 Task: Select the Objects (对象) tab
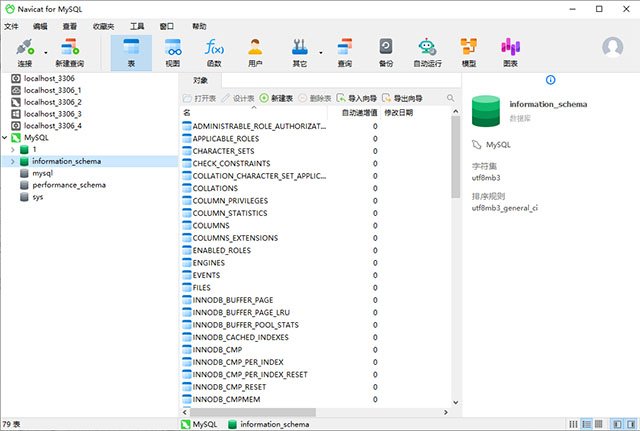[200, 80]
